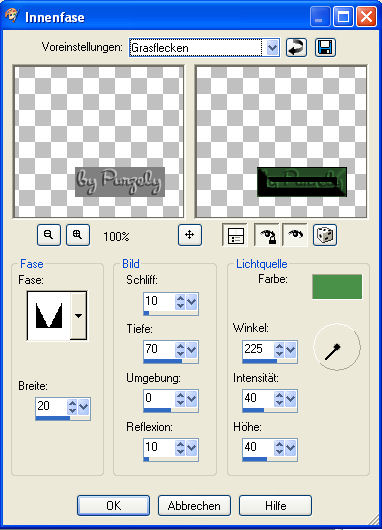Click the Breite value field showing 20
382x530 pixels.
(51, 406)
